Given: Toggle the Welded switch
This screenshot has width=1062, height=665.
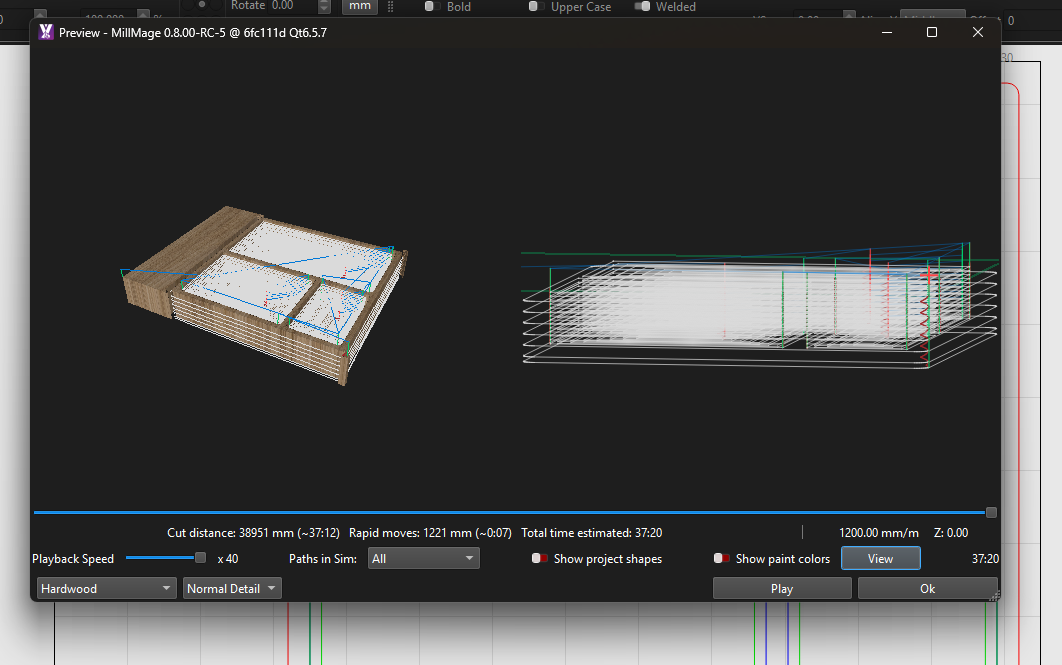Looking at the screenshot, I should click(642, 6).
